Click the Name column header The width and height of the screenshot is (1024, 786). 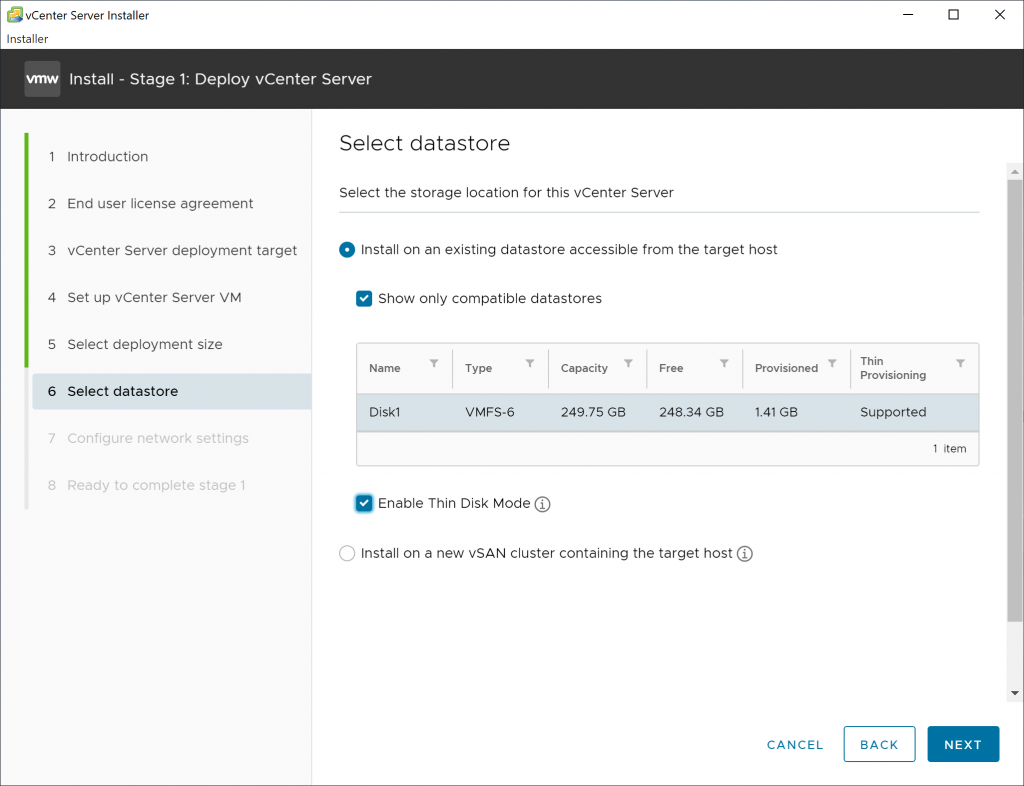385,368
